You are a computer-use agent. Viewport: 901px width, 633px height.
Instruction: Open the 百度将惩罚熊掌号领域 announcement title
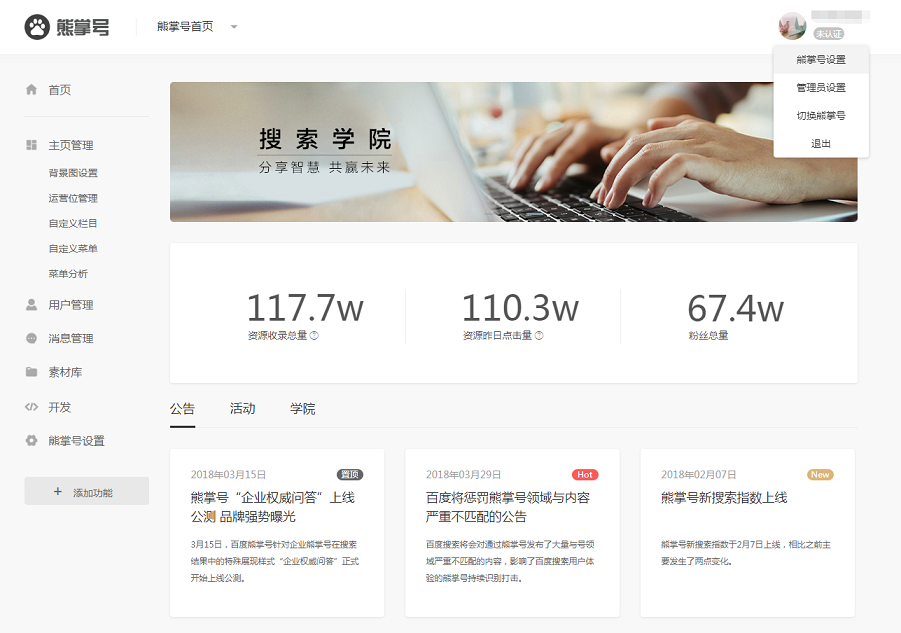pos(508,507)
